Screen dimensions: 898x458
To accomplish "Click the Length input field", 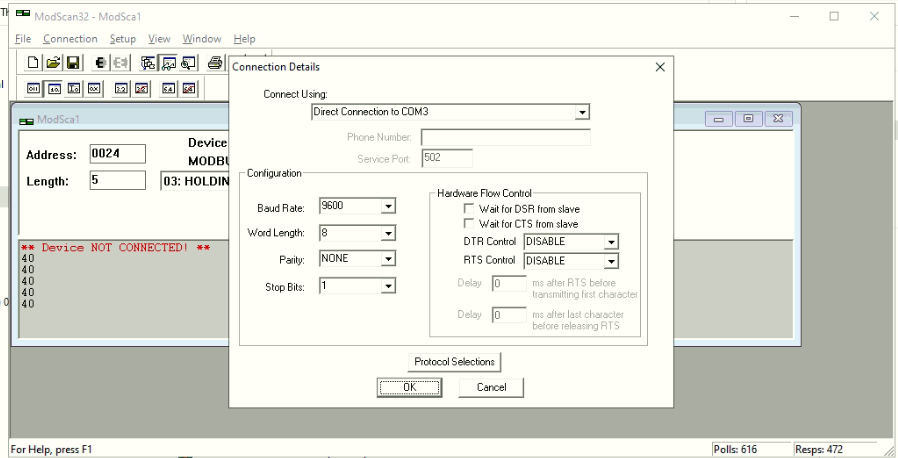I will pyautogui.click(x=118, y=180).
